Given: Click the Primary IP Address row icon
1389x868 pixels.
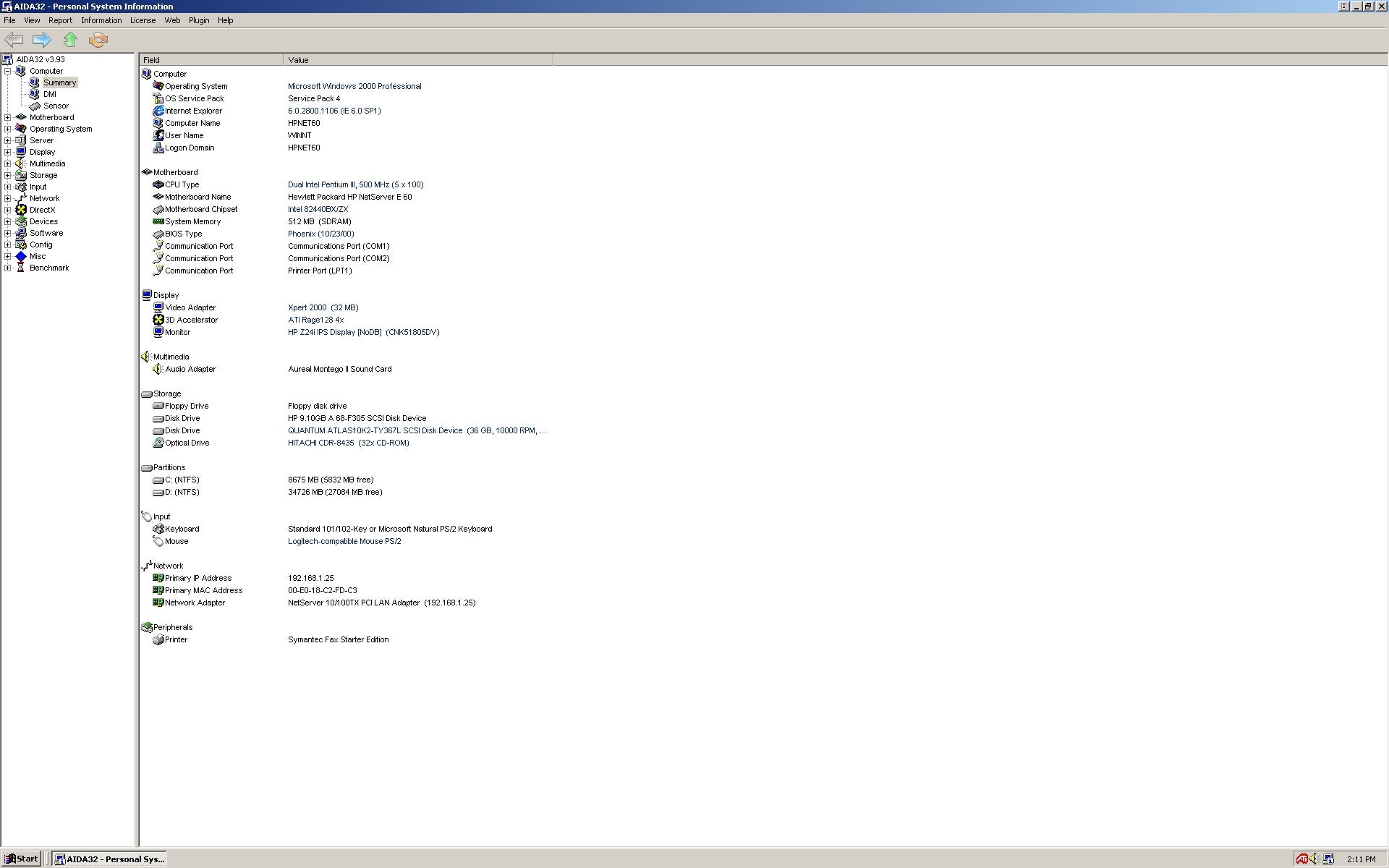Looking at the screenshot, I should pyautogui.click(x=158, y=578).
